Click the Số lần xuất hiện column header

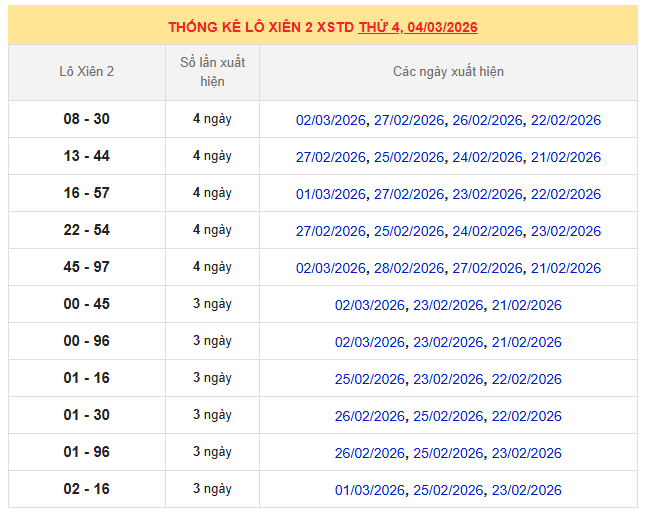[x=212, y=72]
